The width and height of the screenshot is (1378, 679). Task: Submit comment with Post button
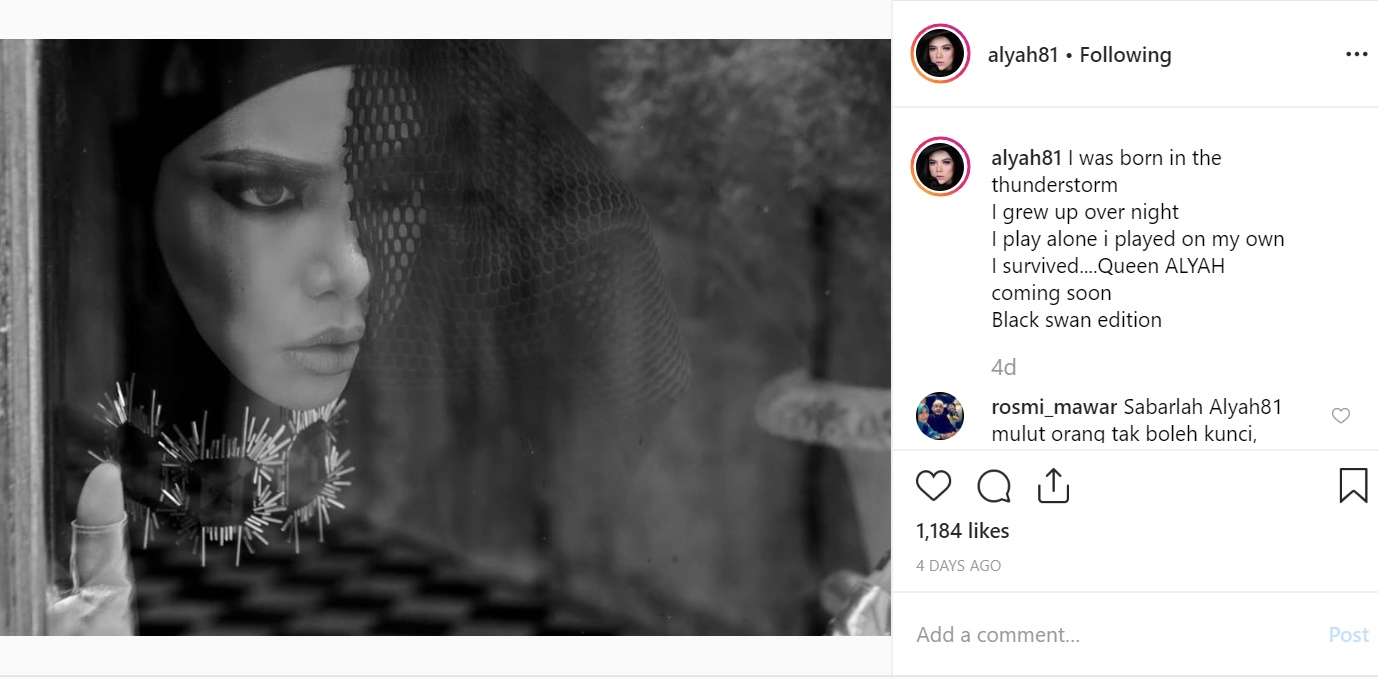point(1348,635)
